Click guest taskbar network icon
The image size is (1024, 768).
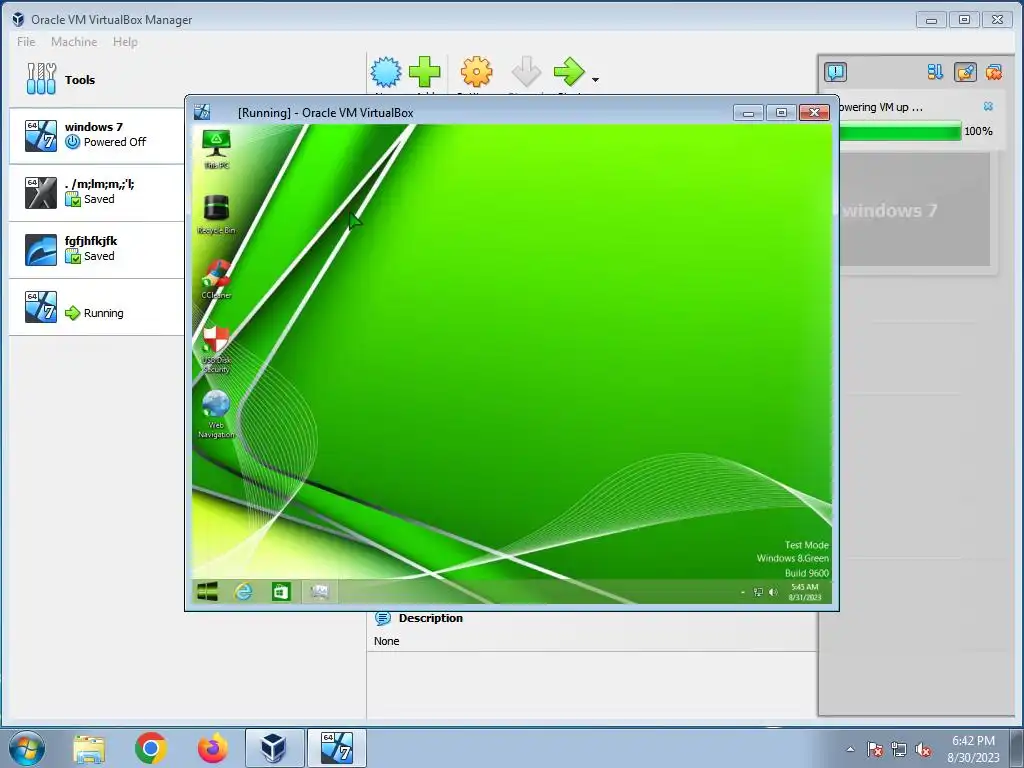point(758,592)
